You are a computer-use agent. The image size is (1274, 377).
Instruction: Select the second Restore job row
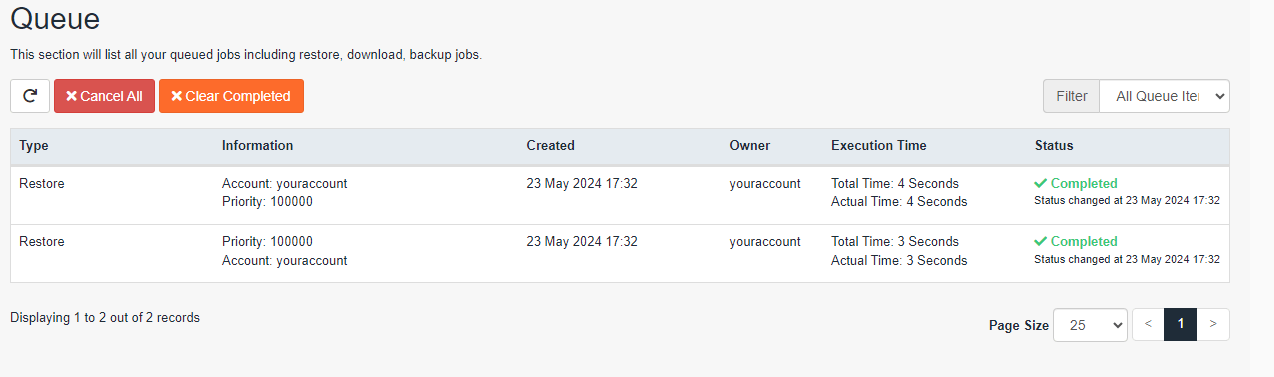click(620, 253)
